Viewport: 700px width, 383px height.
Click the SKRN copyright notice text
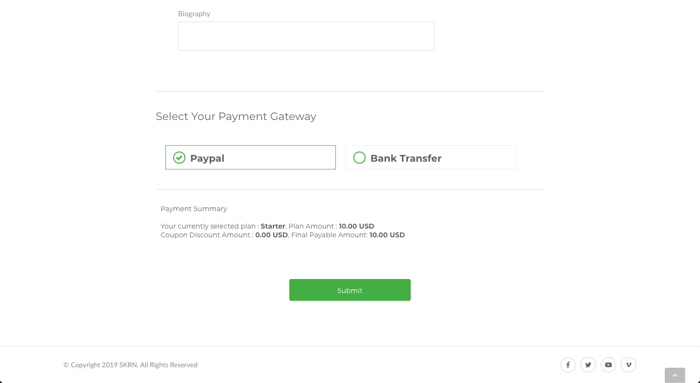point(130,365)
